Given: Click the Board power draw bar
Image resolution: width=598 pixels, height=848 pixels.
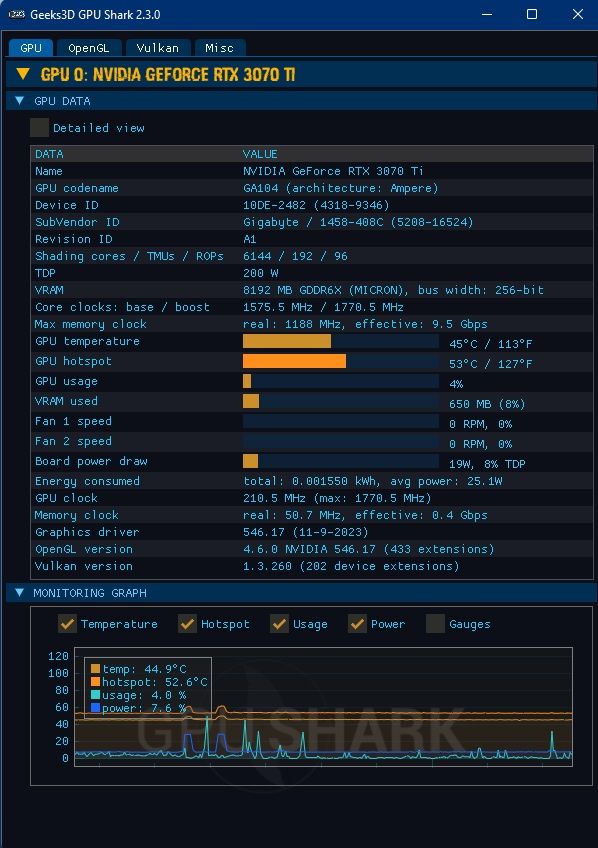Looking at the screenshot, I should tap(341, 461).
